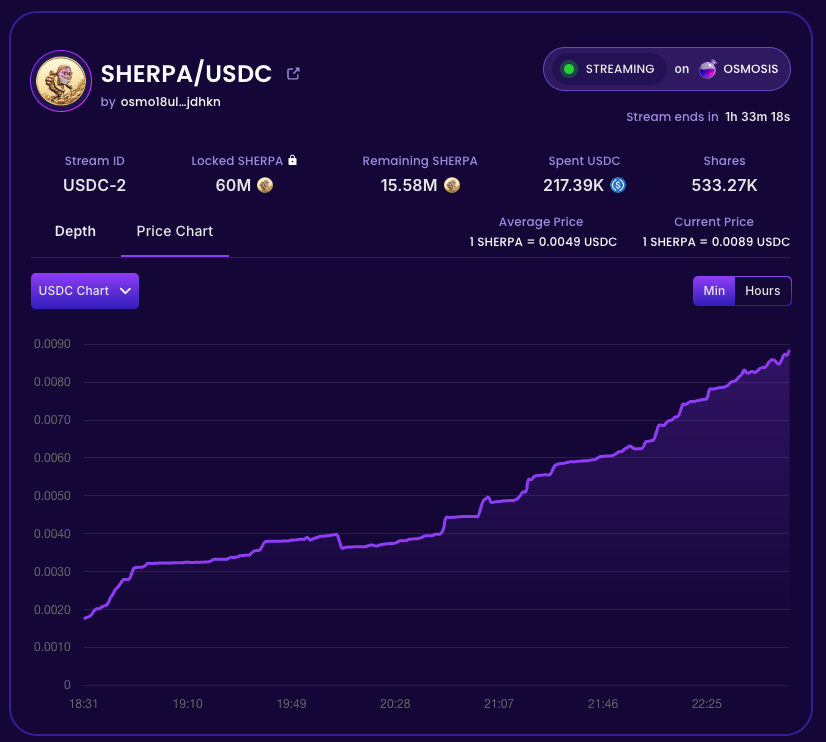Image resolution: width=826 pixels, height=742 pixels.
Task: Click the Shares value 533.27K
Action: click(724, 185)
